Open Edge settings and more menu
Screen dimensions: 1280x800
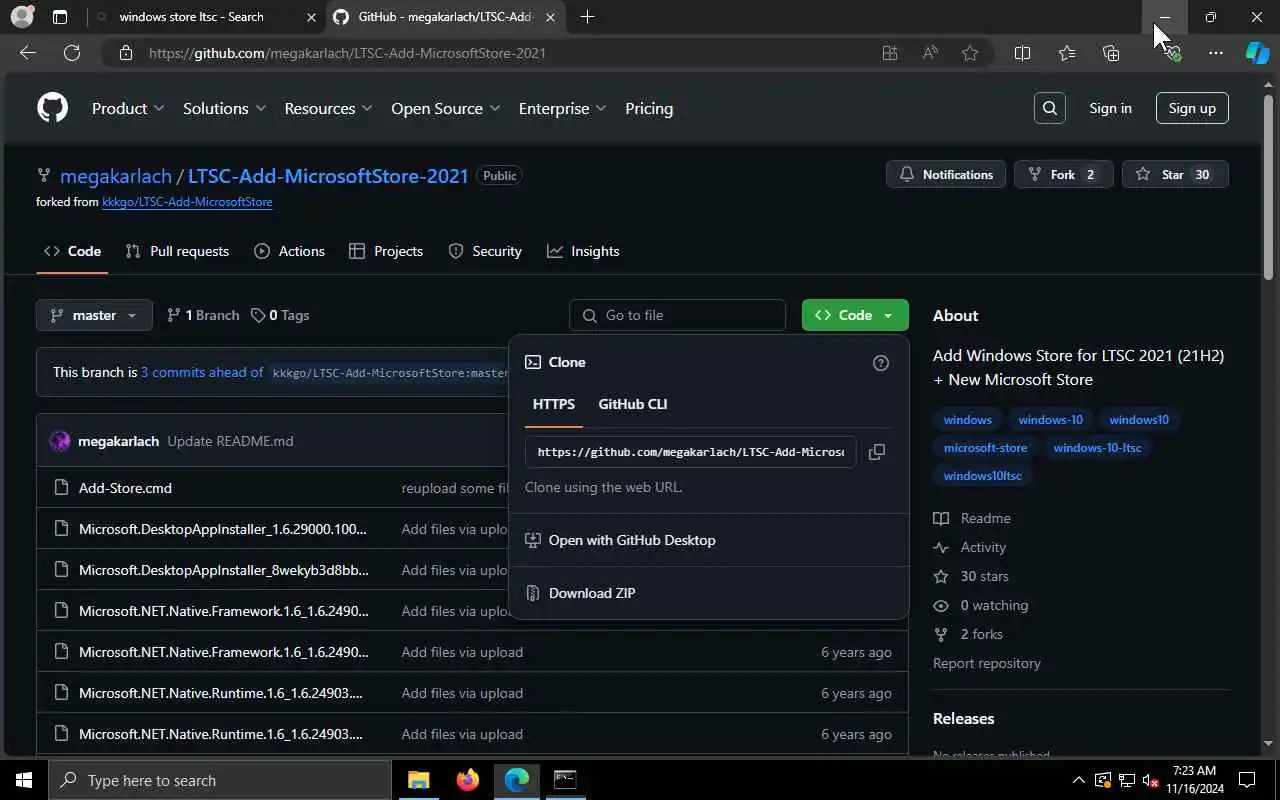pyautogui.click(x=1216, y=53)
